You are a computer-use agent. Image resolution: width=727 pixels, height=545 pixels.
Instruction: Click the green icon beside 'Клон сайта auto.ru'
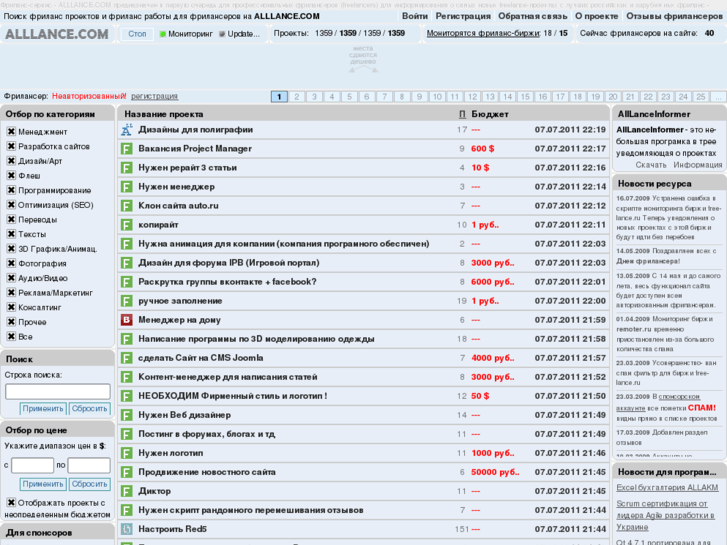pos(127,206)
